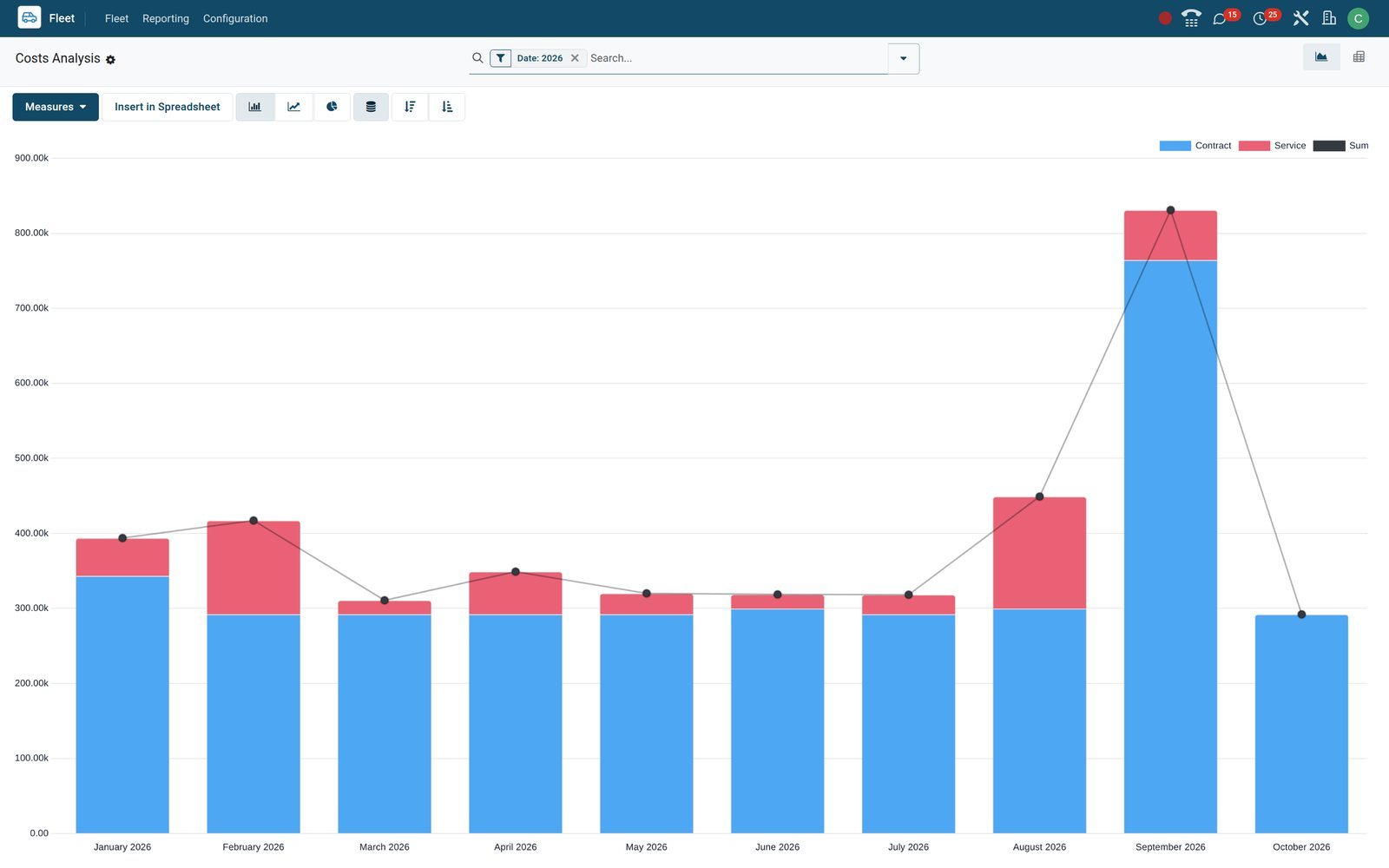Click the Sum data point for September 2026
This screenshot has height=868, width=1389.
tap(1170, 210)
